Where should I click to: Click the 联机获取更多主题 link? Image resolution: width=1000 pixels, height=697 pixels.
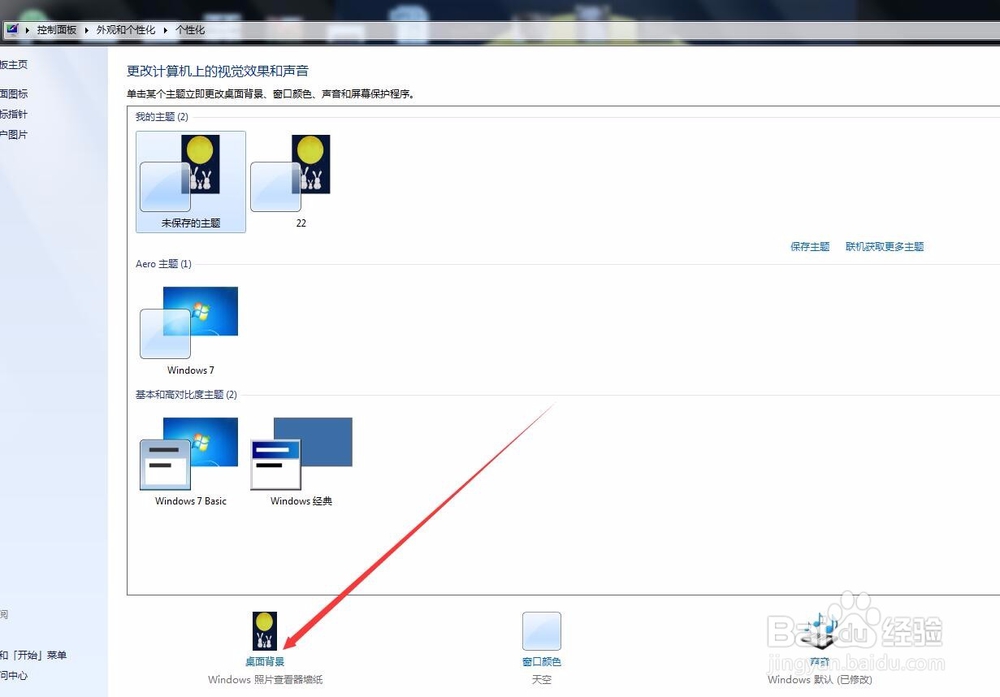[x=885, y=247]
